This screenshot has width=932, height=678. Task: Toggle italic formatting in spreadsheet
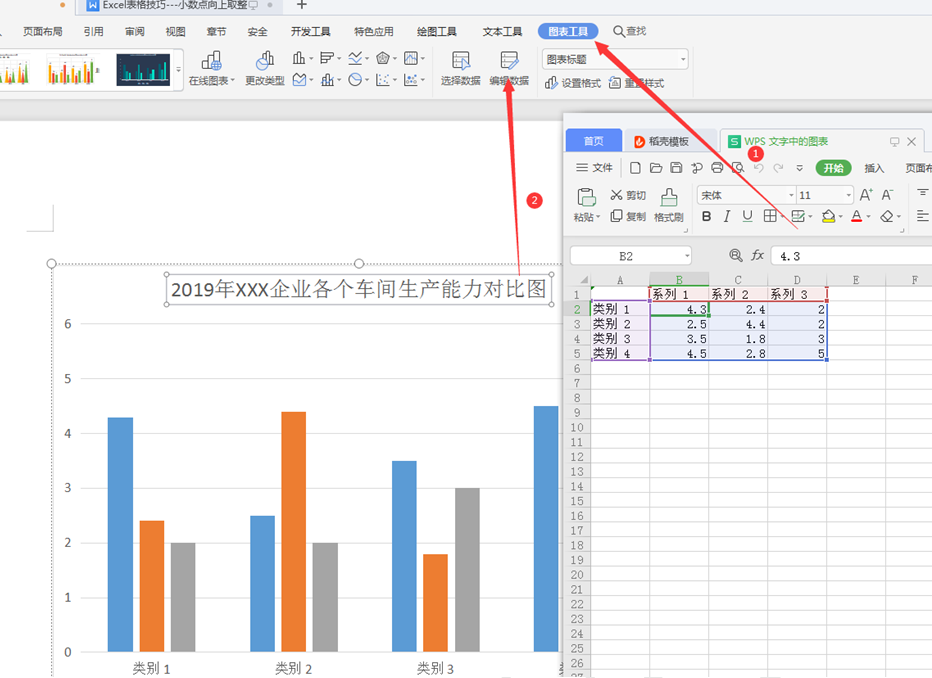point(727,217)
